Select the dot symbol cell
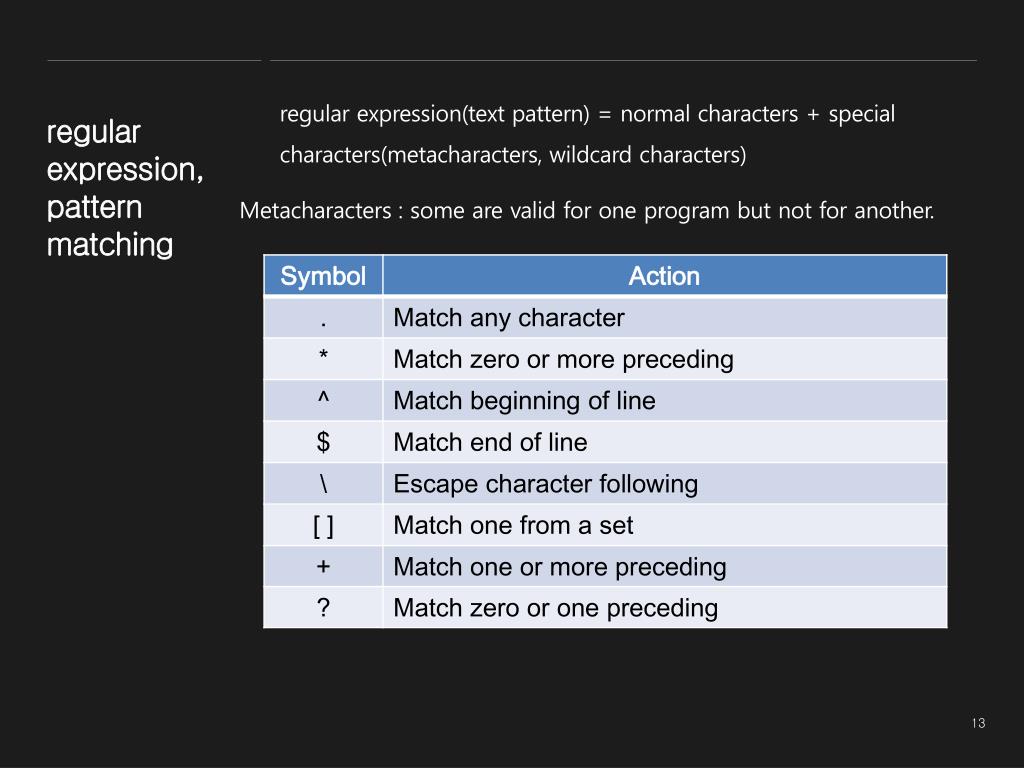The image size is (1024, 768). click(x=323, y=318)
